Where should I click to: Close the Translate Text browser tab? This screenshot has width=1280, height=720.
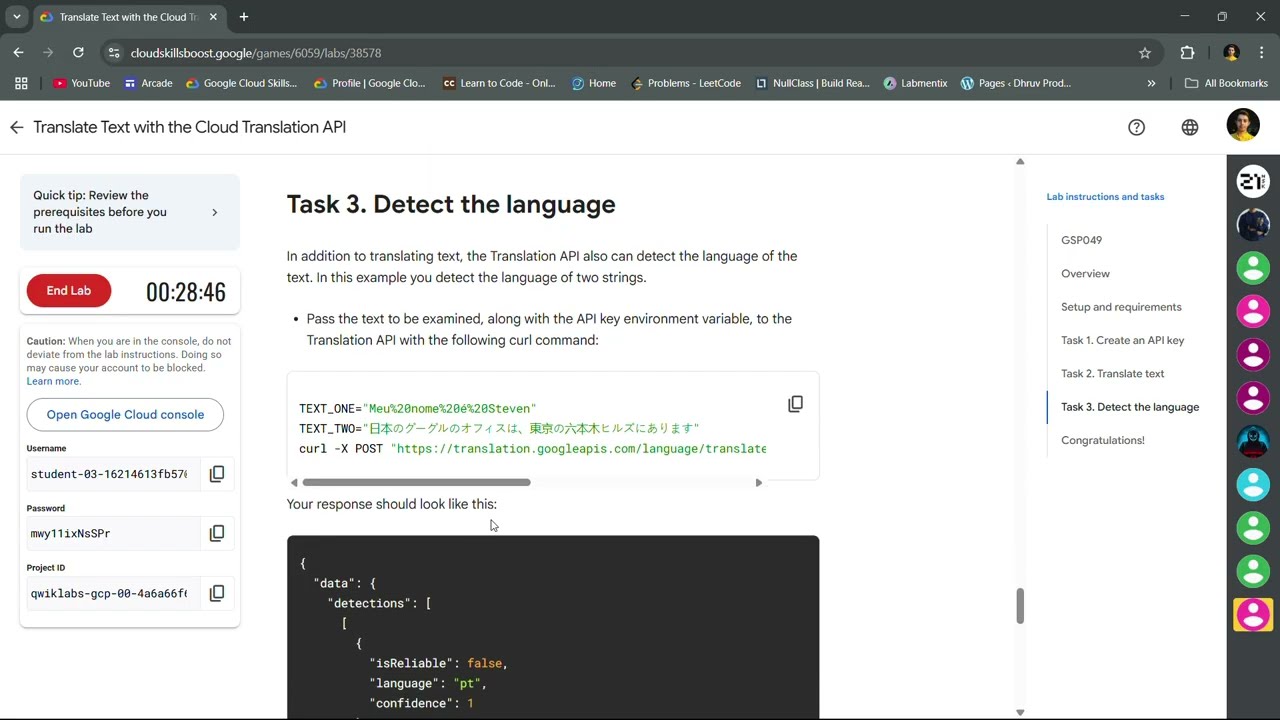tap(213, 17)
